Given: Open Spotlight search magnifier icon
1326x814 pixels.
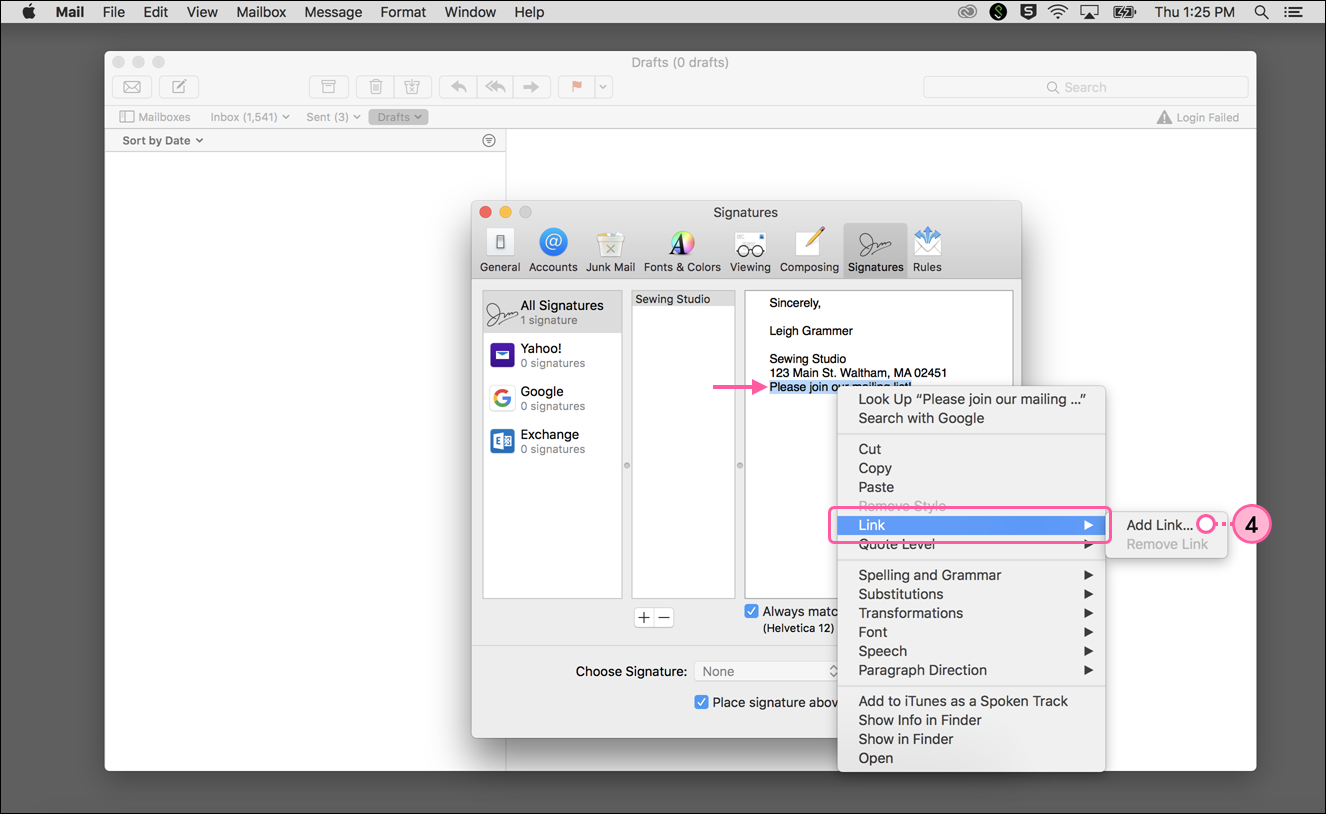Looking at the screenshot, I should [x=1262, y=12].
